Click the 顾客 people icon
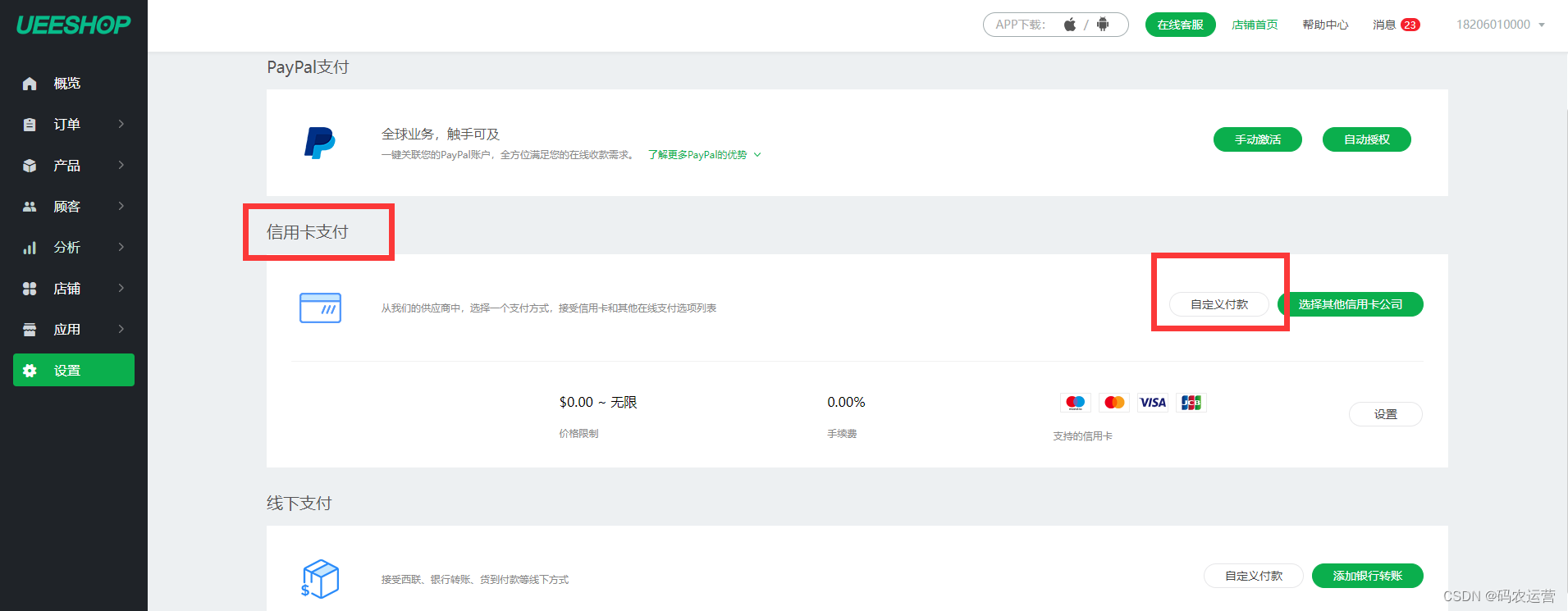The image size is (1568, 611). (x=30, y=207)
